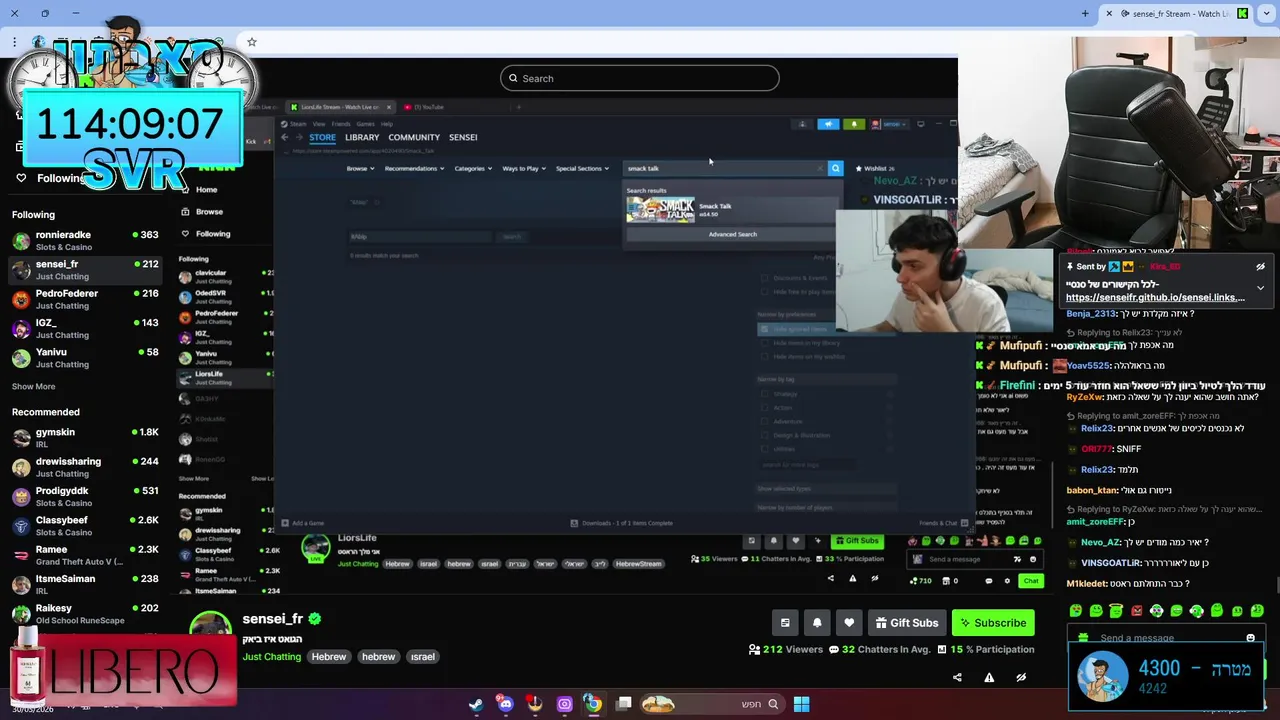Open Classybeef recommended channel

point(85,526)
